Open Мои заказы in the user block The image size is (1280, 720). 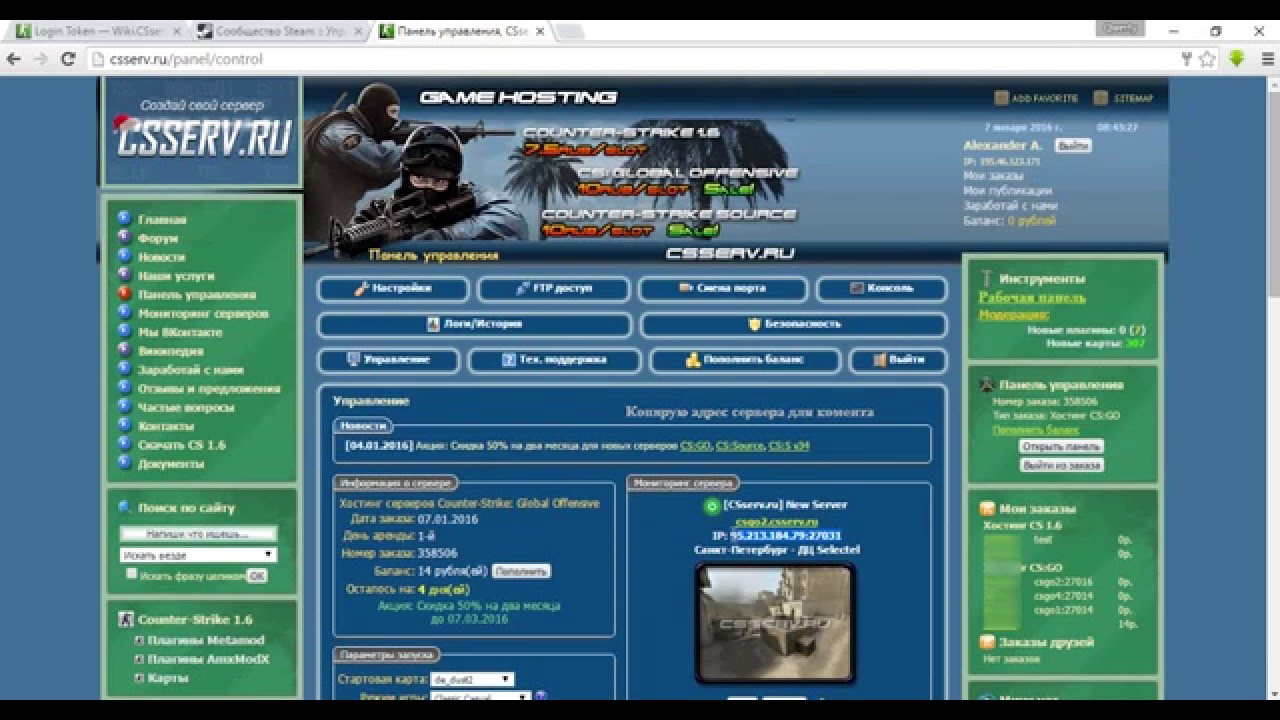pos(993,175)
